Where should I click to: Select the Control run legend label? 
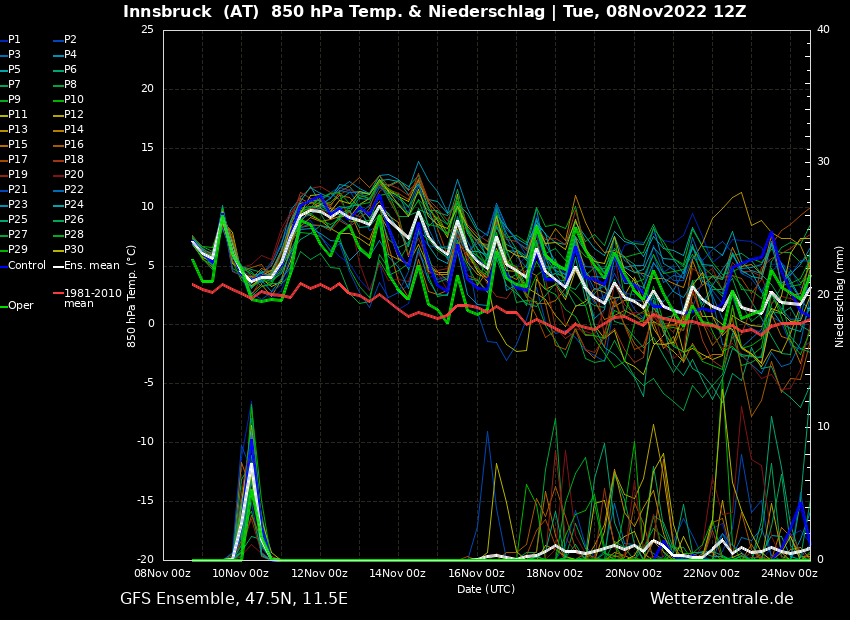(x=27, y=265)
